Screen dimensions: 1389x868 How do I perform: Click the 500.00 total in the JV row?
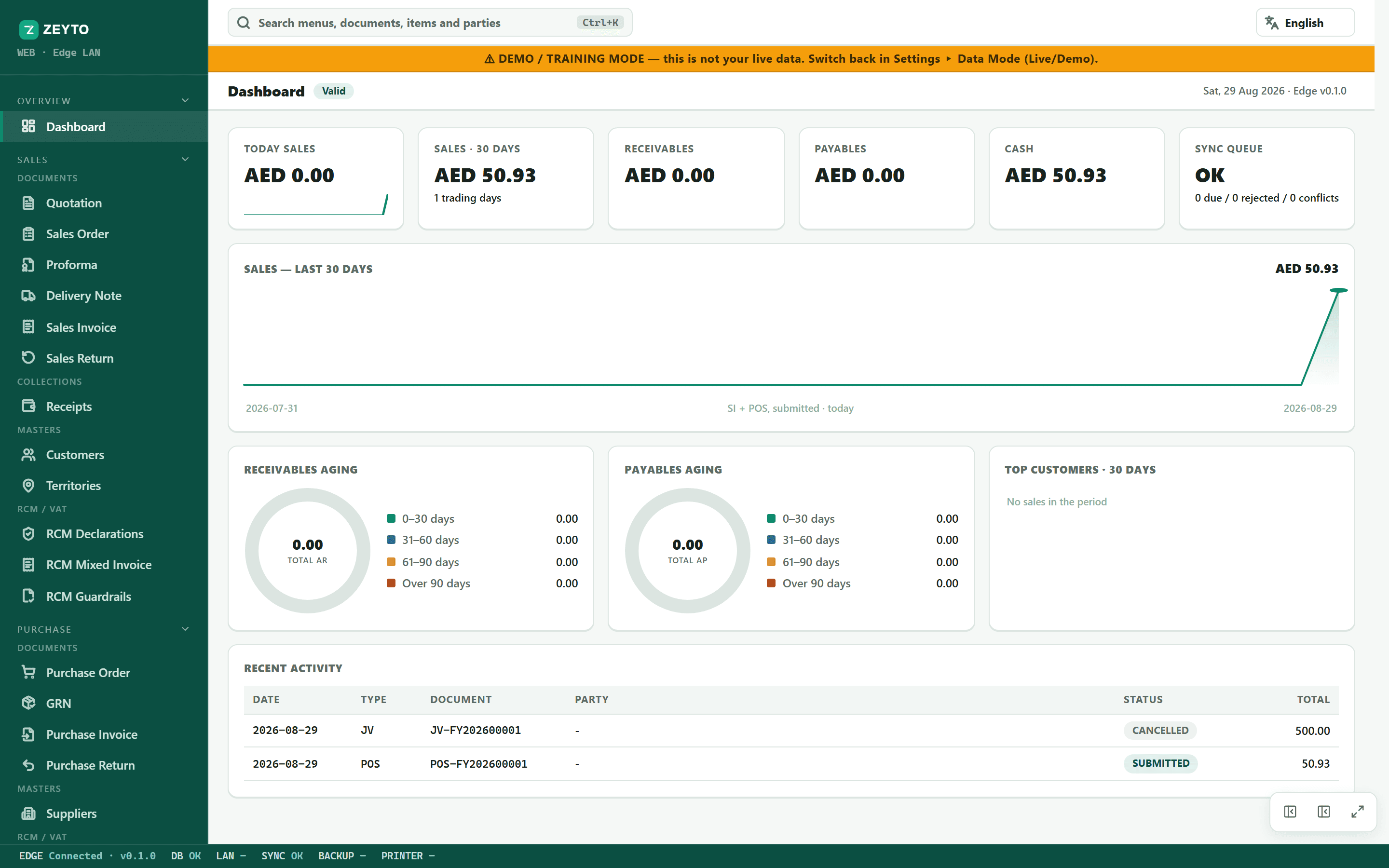1313,731
